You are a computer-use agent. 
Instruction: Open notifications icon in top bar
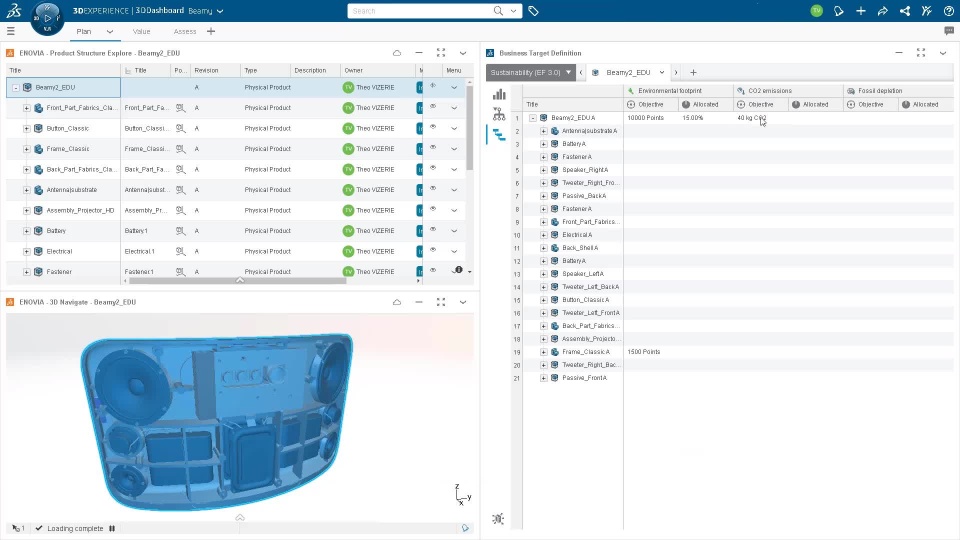839,11
